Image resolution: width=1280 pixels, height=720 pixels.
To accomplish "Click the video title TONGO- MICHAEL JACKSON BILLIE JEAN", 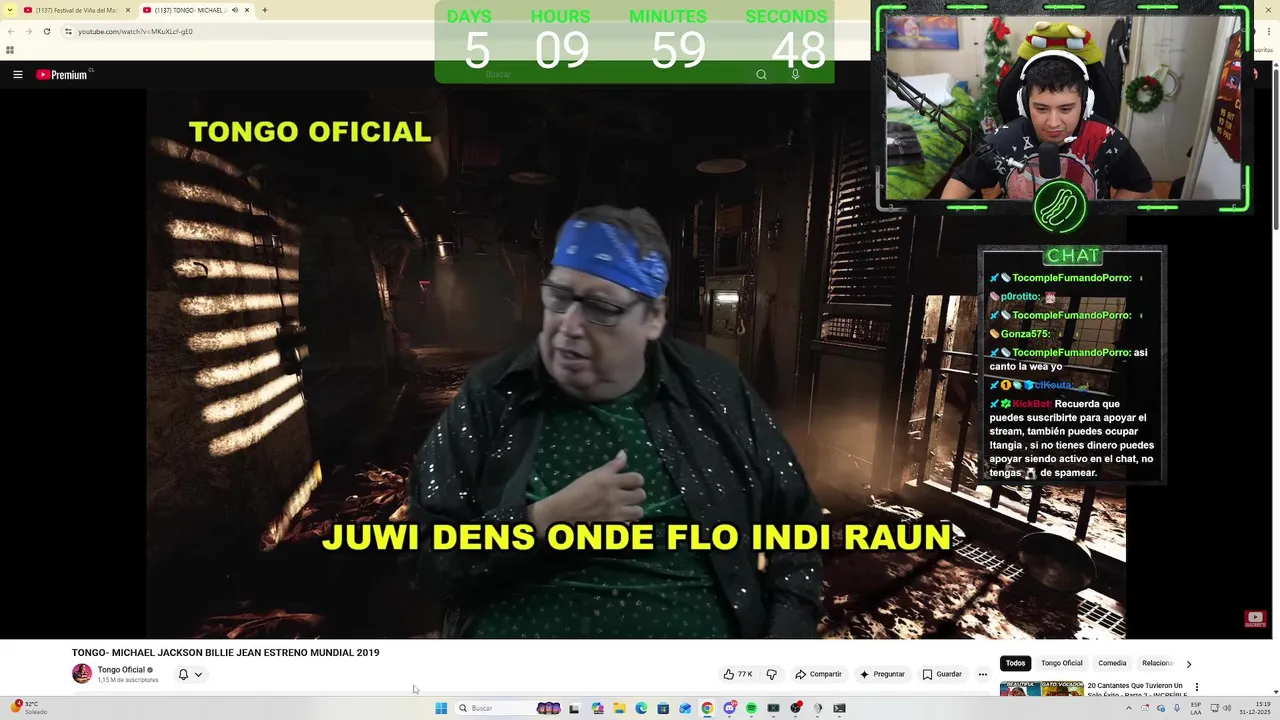I will tap(225, 652).
